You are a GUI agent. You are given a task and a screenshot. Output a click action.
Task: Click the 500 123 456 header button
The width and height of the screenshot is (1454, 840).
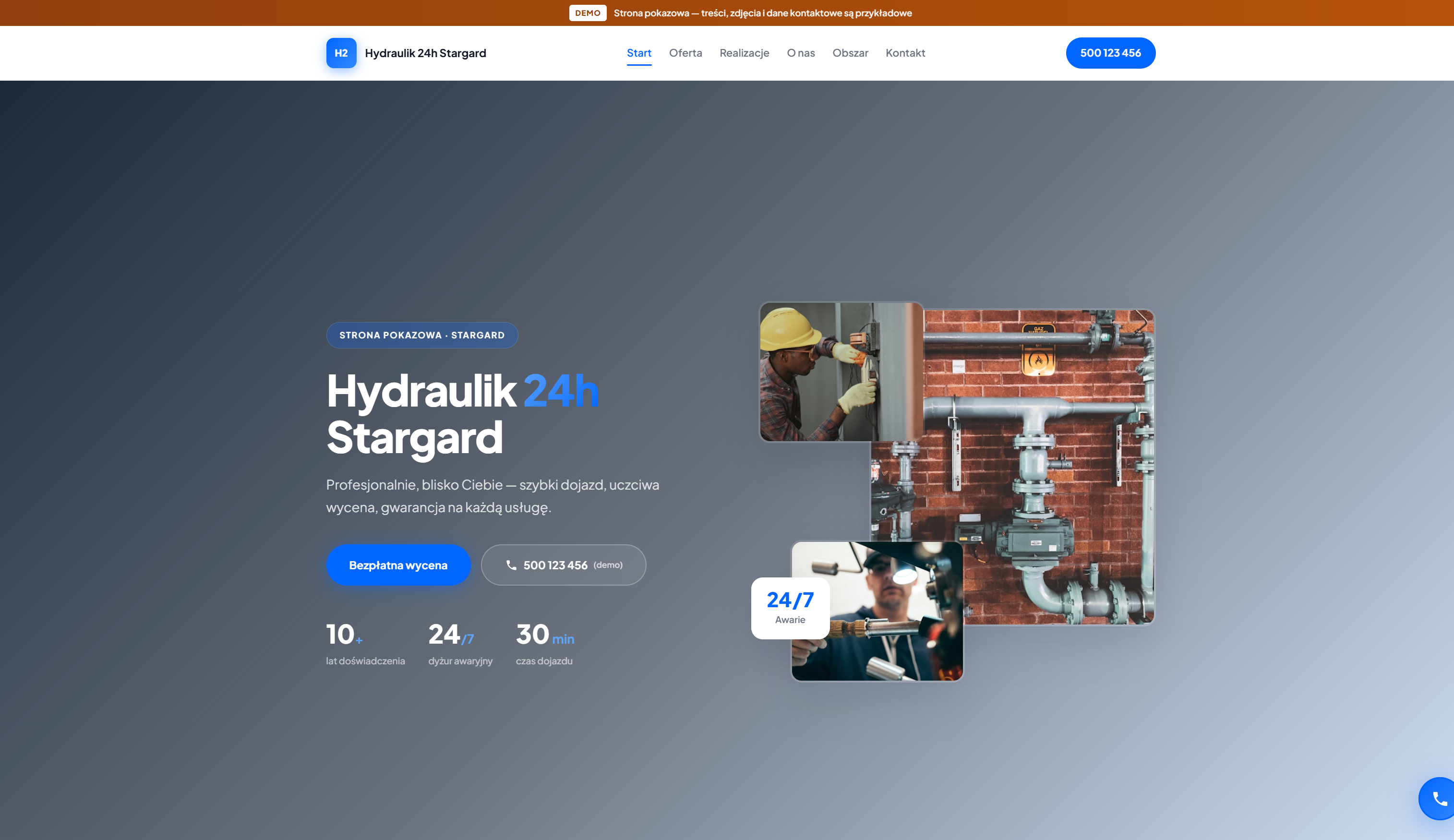[1110, 53]
